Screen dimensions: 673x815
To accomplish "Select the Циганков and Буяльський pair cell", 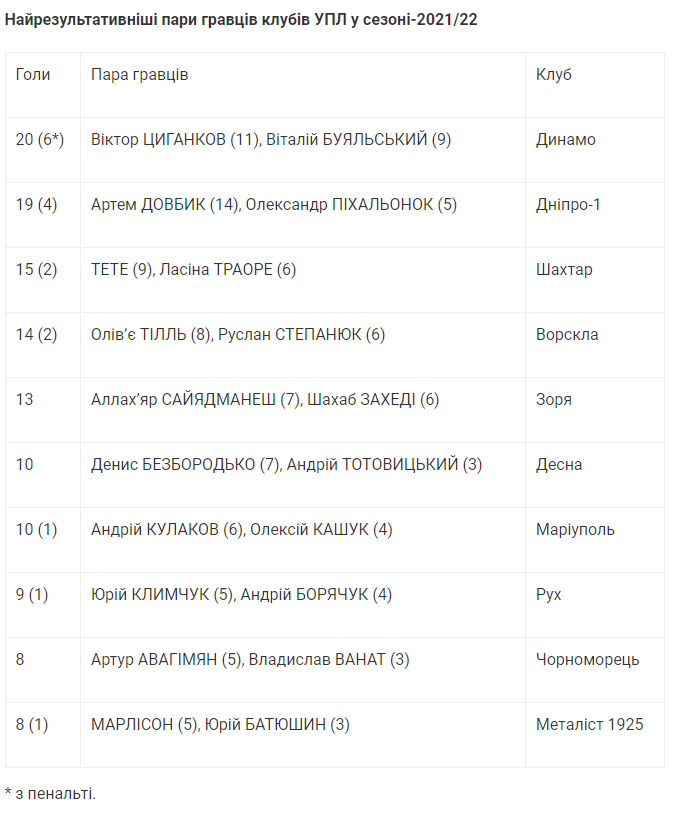I will point(271,140).
